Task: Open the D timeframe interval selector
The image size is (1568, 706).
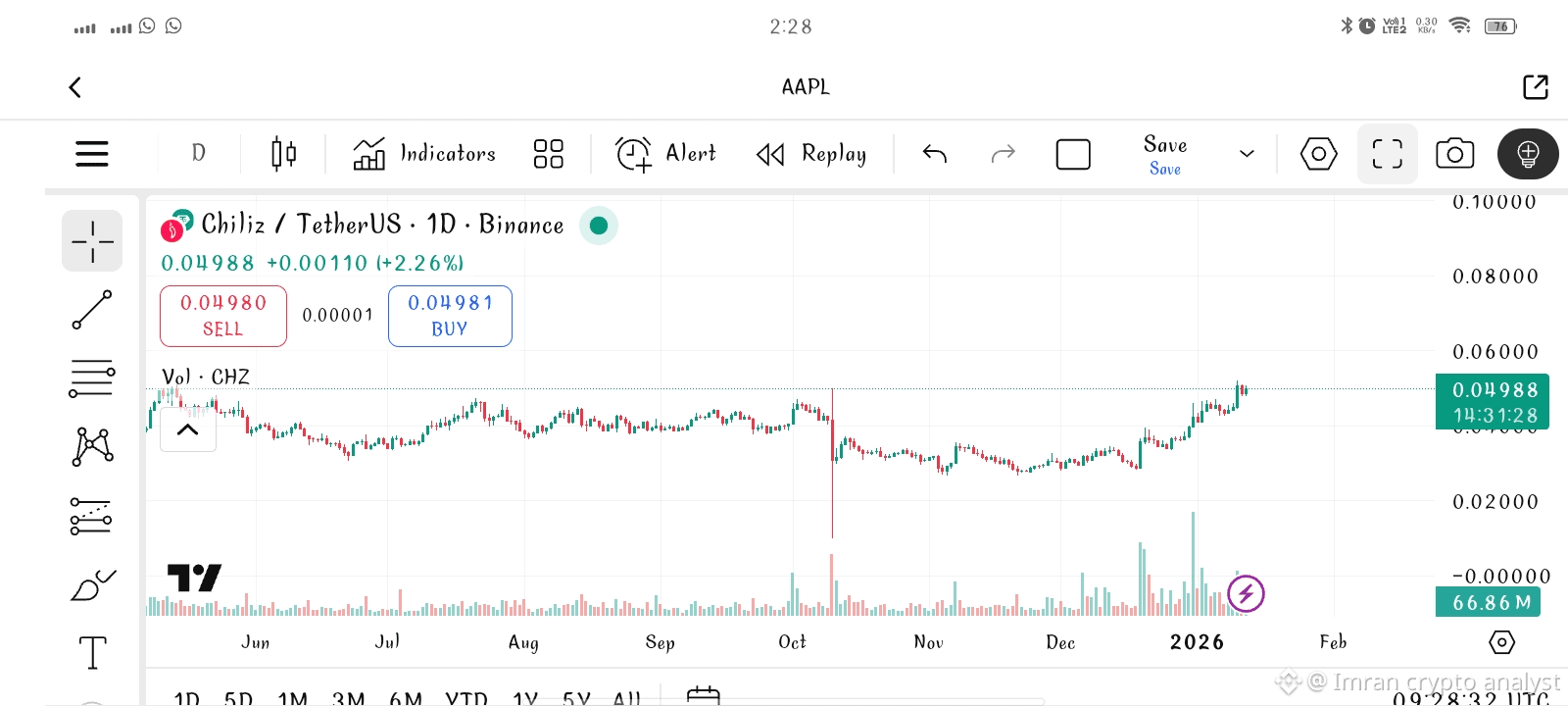Action: click(199, 154)
